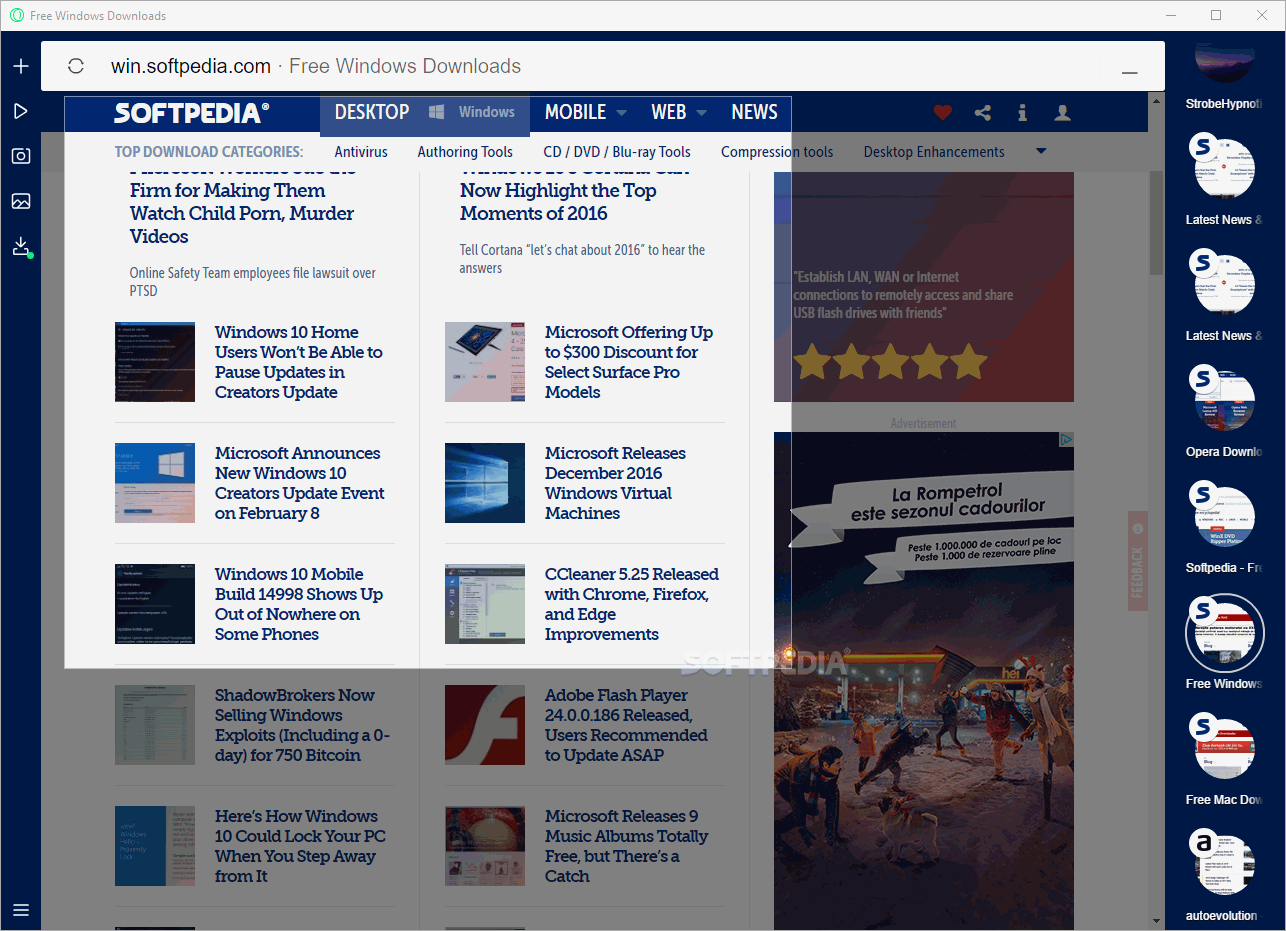
Task: Open the user account icon in the Softpedia header
Action: pyautogui.click(x=1062, y=113)
